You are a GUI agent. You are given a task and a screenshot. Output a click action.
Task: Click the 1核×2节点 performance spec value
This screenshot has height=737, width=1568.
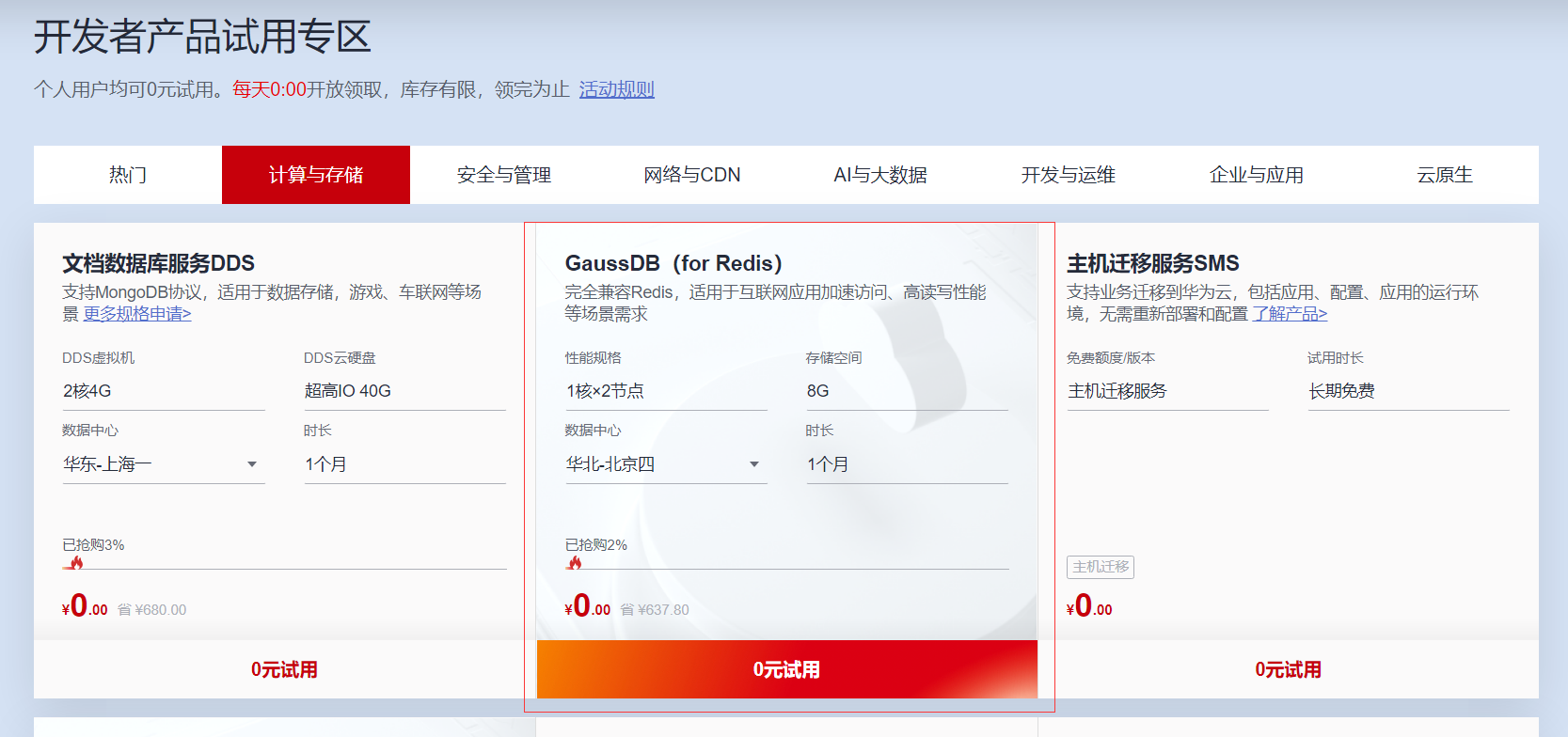pos(605,391)
